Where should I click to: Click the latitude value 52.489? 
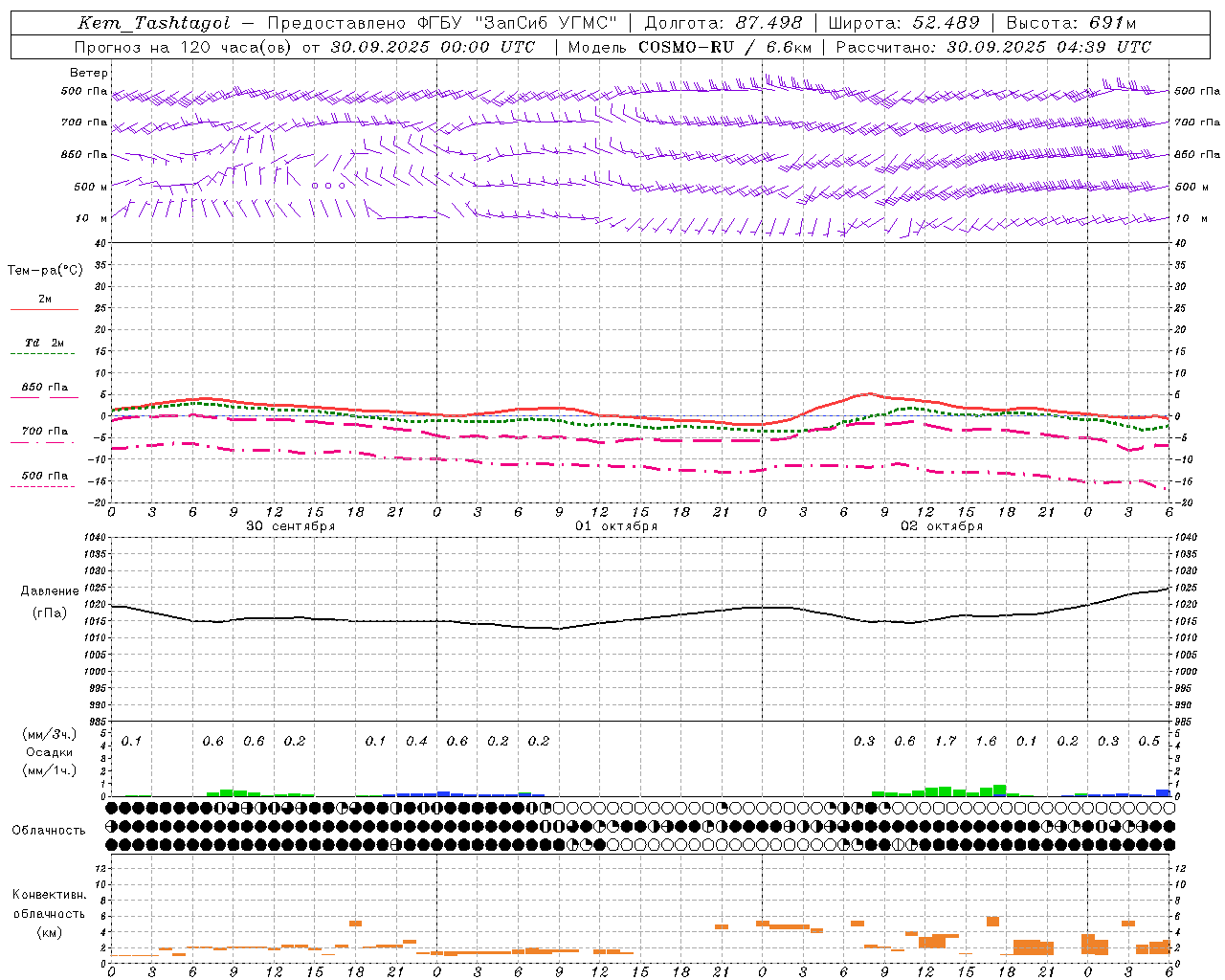(x=946, y=23)
